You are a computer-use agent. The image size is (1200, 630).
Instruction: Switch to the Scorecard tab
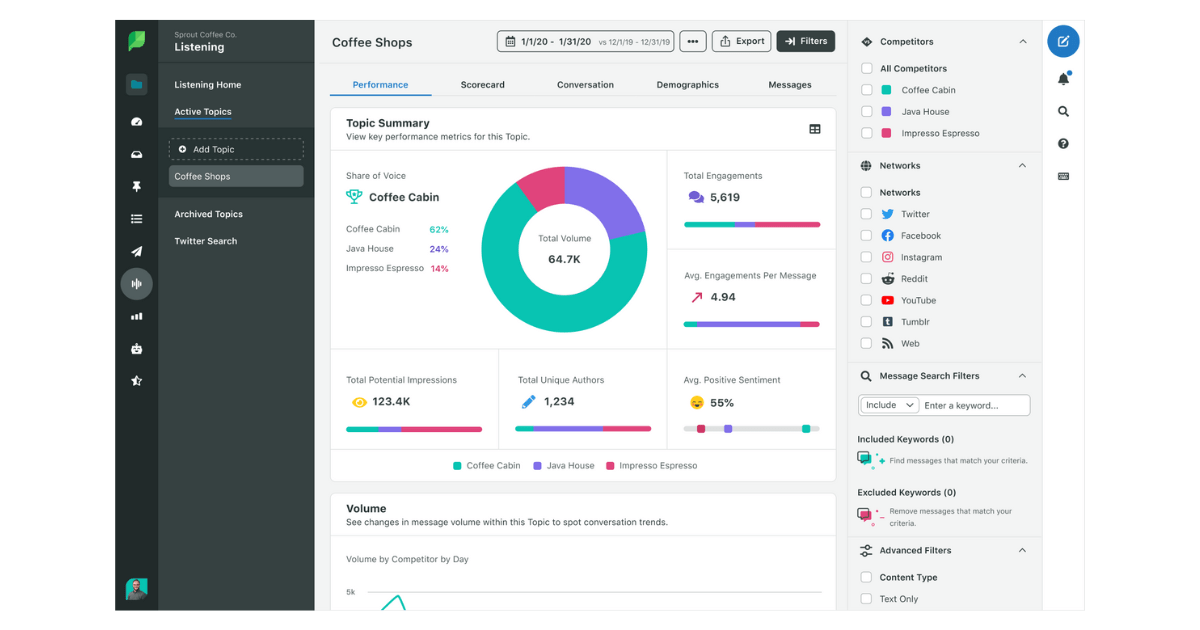point(483,85)
